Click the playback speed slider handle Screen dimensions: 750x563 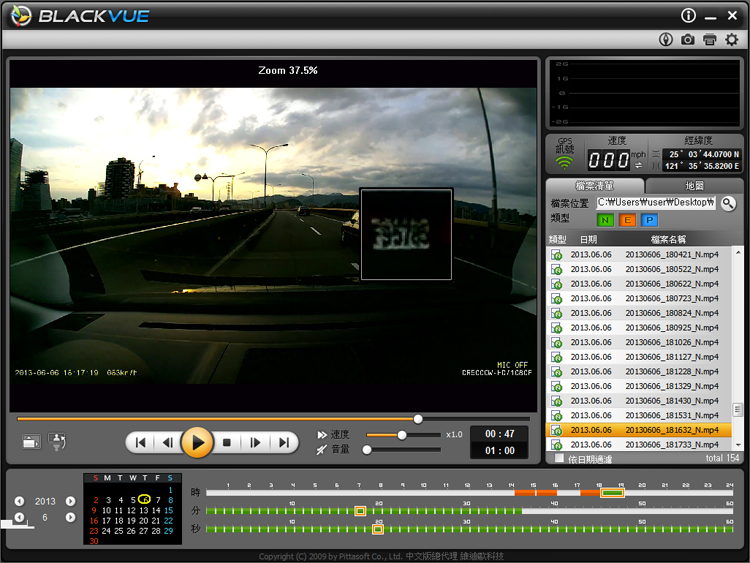[x=402, y=435]
